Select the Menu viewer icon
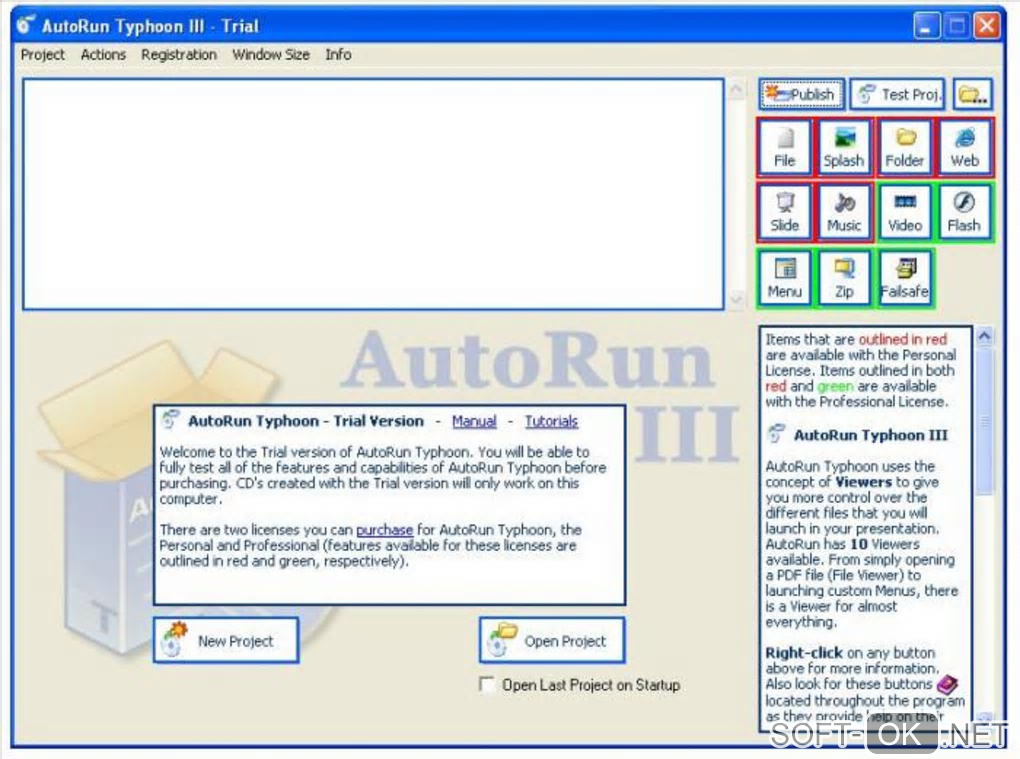1020x759 pixels. click(x=785, y=278)
